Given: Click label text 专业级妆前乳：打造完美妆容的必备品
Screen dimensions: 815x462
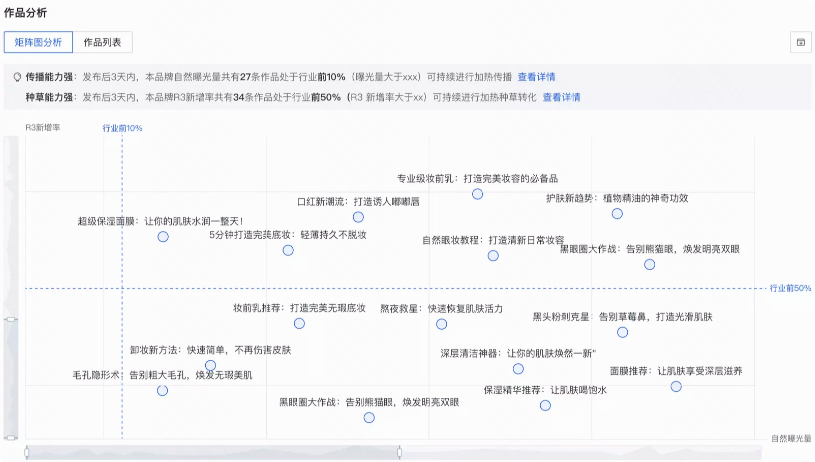Looking at the screenshot, I should pos(477,179).
